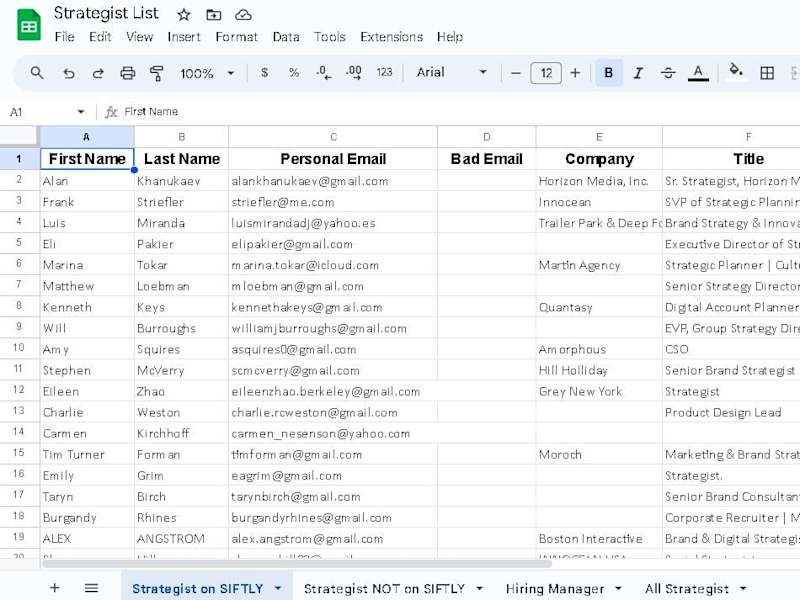The width and height of the screenshot is (800, 600).
Task: Increase font size with plus button
Action: click(575, 73)
